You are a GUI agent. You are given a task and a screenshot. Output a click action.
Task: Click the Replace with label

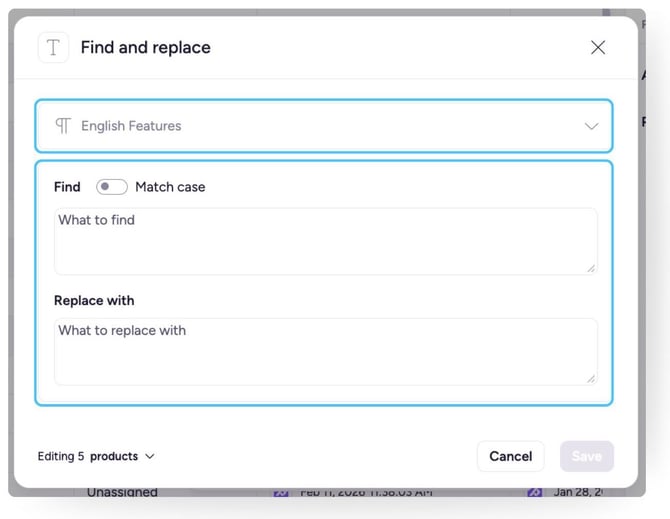(x=94, y=300)
